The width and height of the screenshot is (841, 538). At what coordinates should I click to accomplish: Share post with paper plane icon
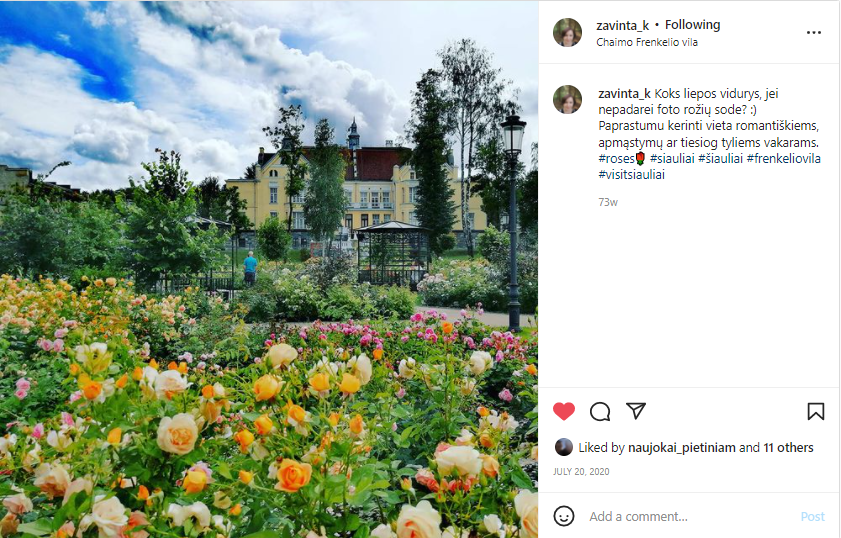click(x=636, y=411)
